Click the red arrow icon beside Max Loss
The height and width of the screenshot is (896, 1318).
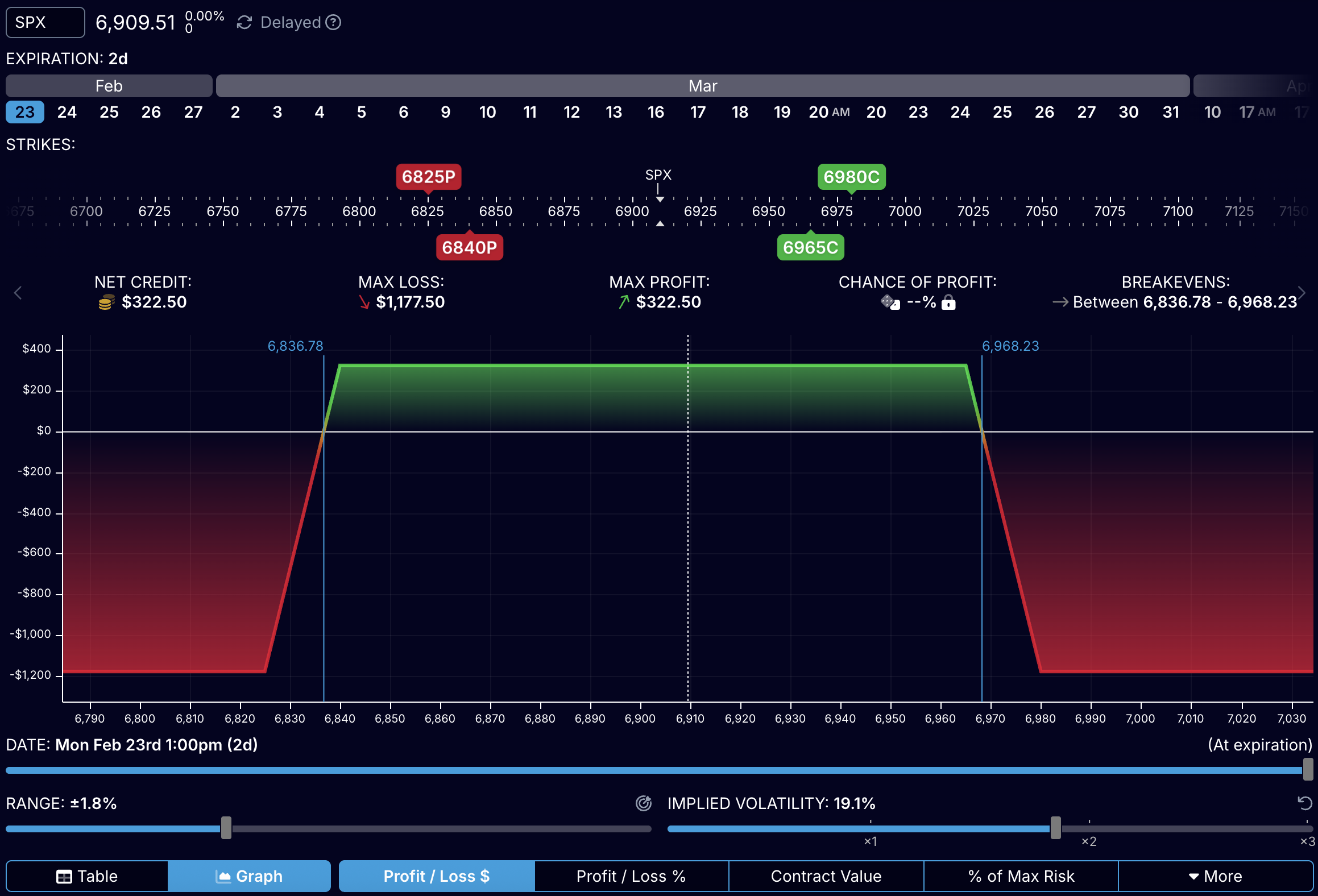coord(364,302)
